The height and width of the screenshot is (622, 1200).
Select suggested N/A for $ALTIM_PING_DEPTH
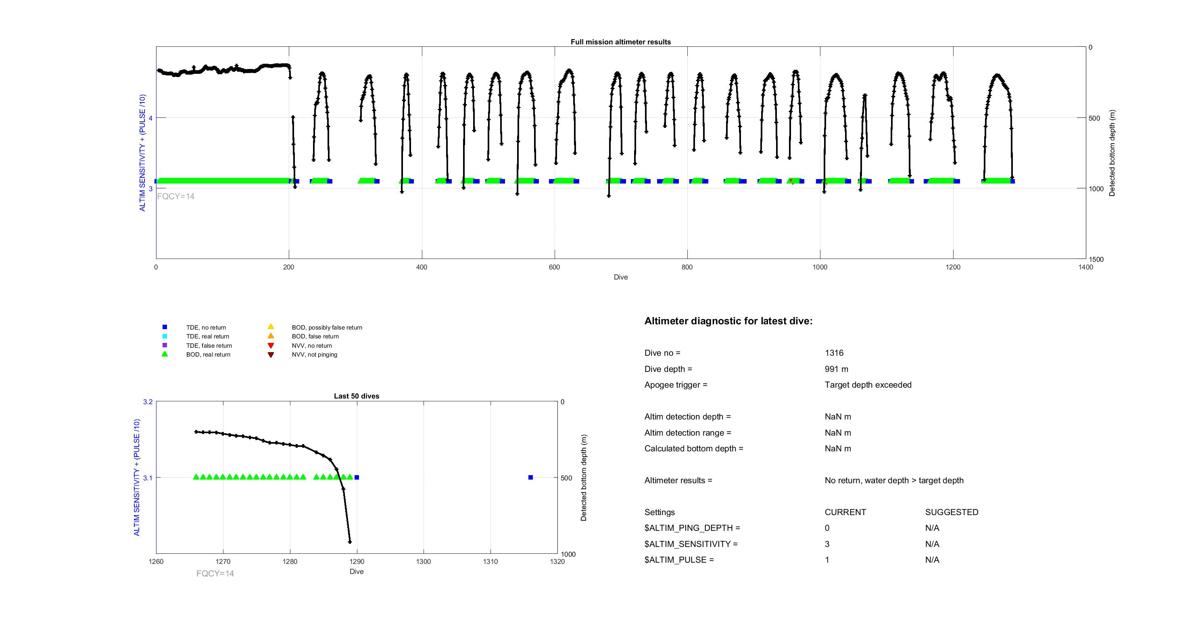pos(932,528)
